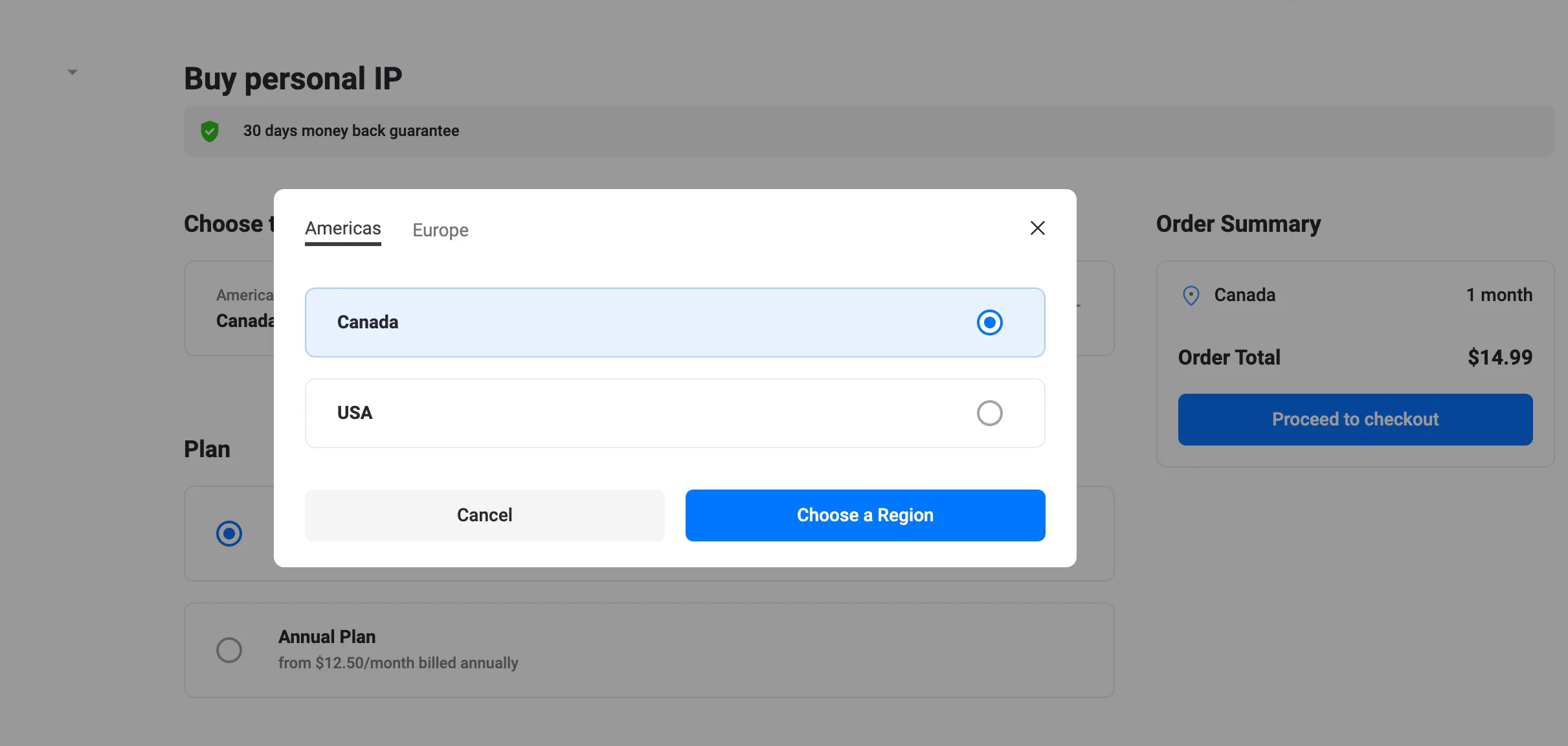Close the region dialog with X icon
The height and width of the screenshot is (746, 1568).
(1037, 228)
